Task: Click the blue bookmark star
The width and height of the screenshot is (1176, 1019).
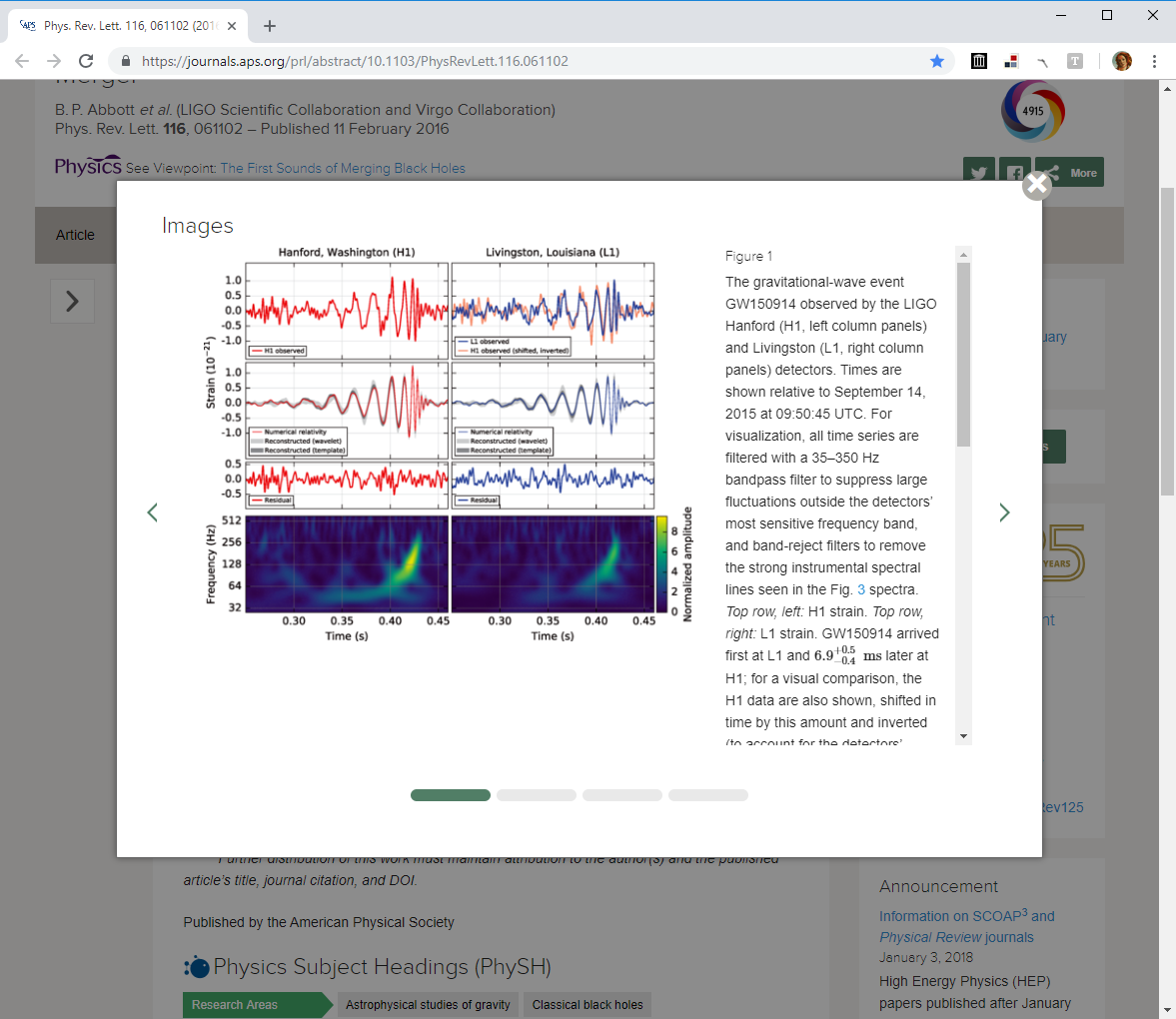Action: click(937, 61)
